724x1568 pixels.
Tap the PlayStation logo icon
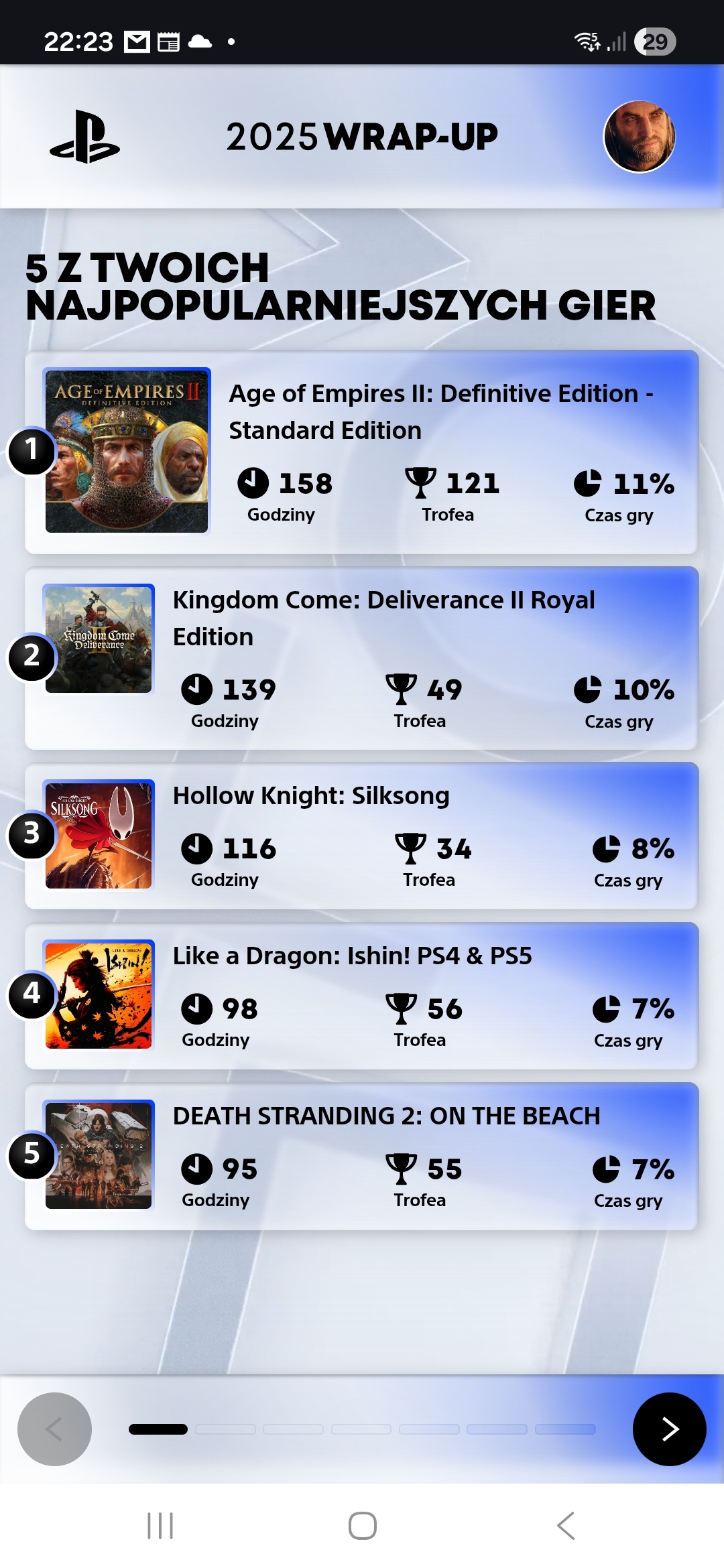85,137
